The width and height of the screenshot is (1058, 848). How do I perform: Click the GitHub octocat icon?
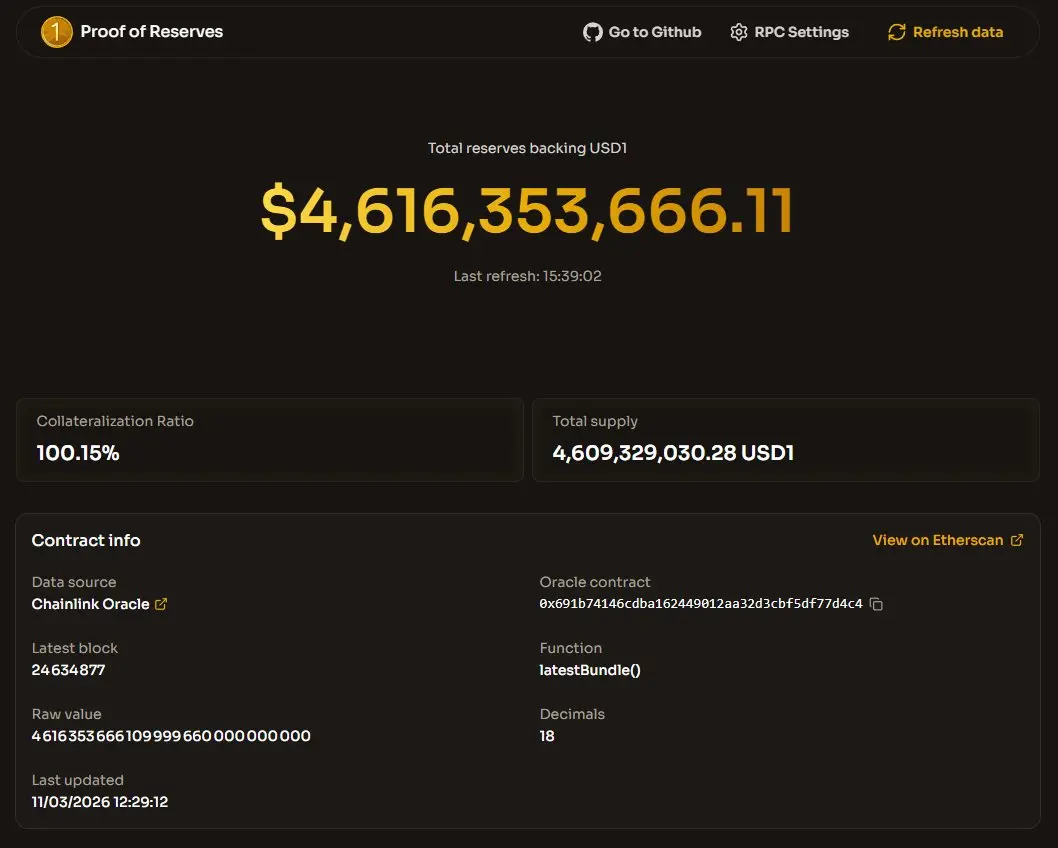(592, 32)
